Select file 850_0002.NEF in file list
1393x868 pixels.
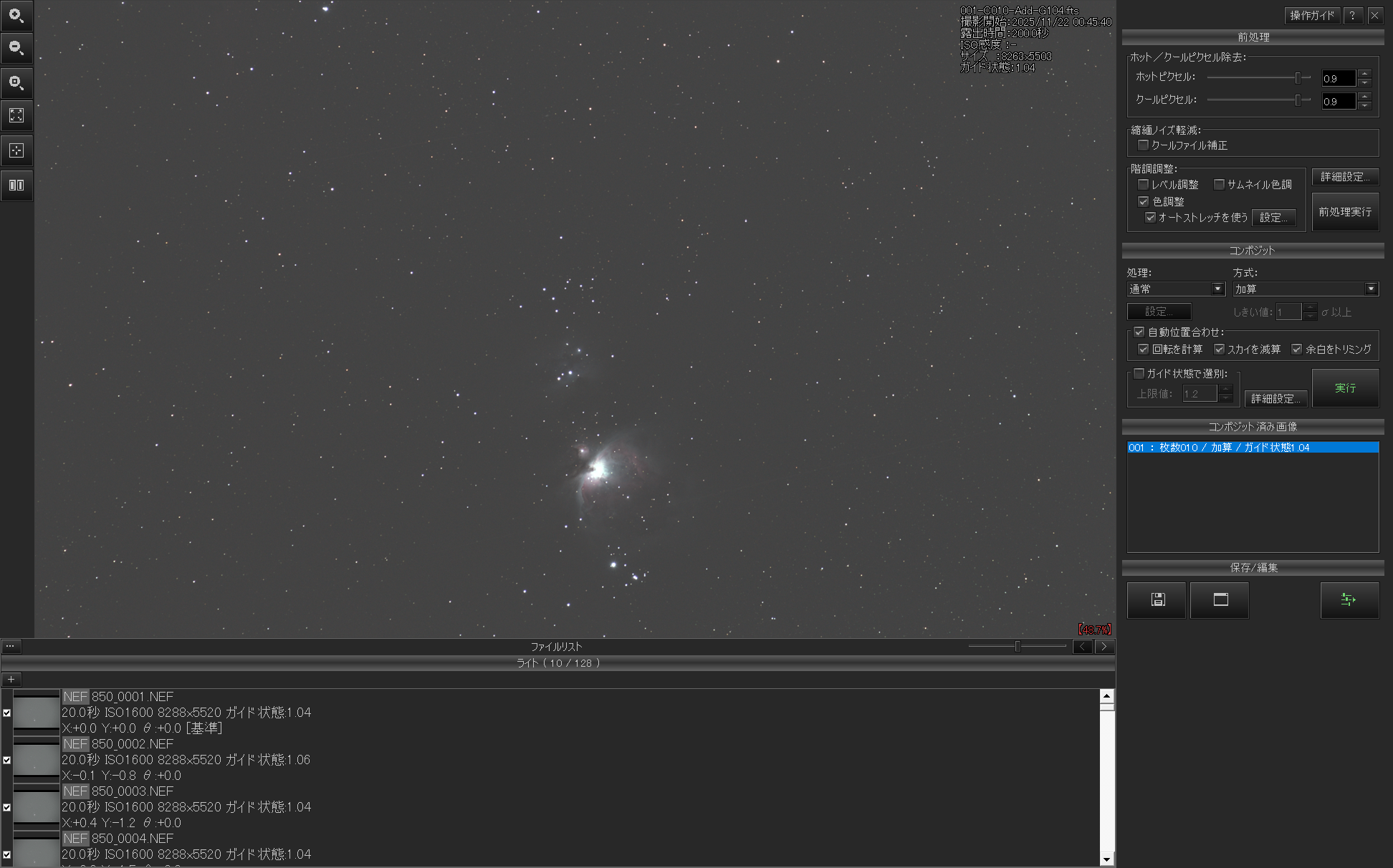[x=133, y=744]
